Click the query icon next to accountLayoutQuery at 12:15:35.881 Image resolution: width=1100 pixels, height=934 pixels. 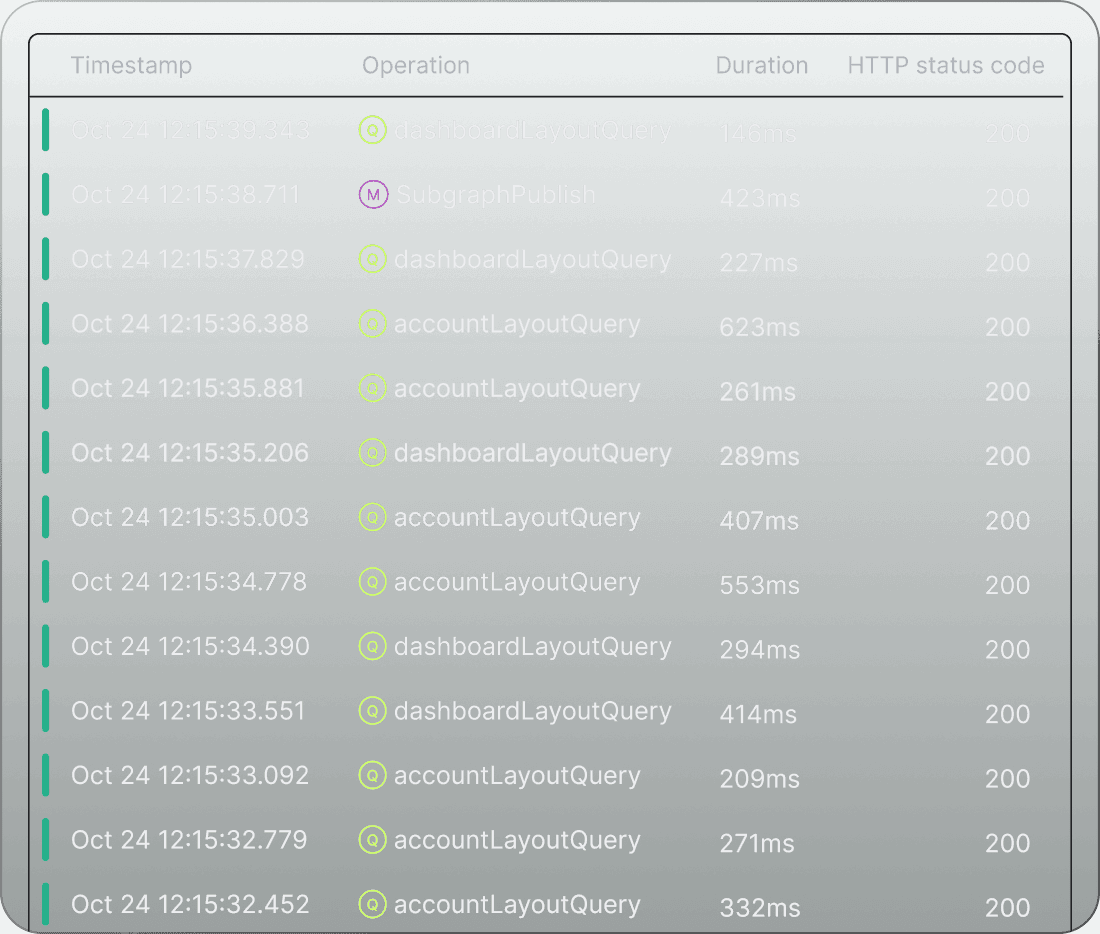(x=373, y=388)
